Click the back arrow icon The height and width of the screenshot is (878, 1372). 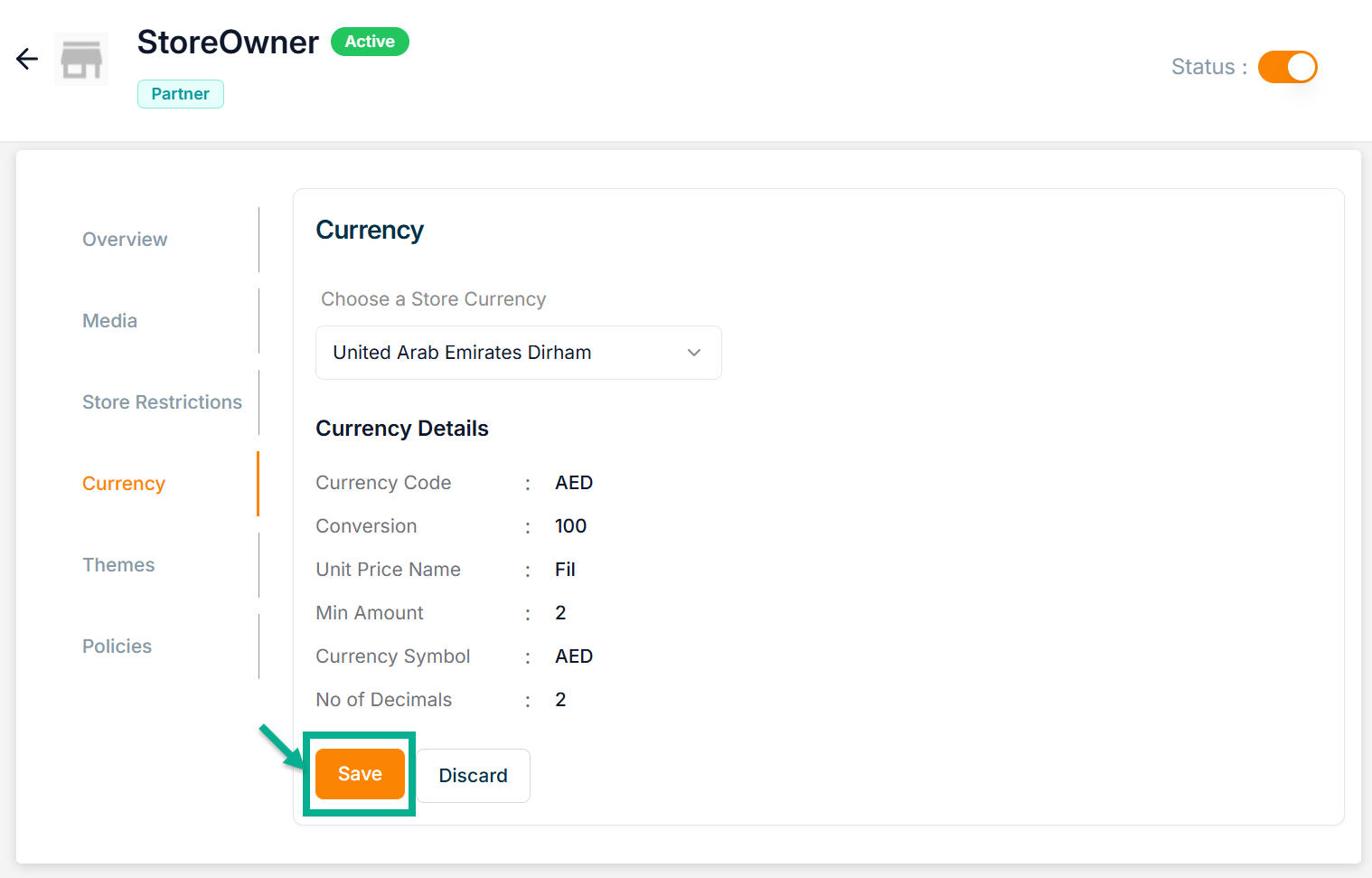coord(27,60)
